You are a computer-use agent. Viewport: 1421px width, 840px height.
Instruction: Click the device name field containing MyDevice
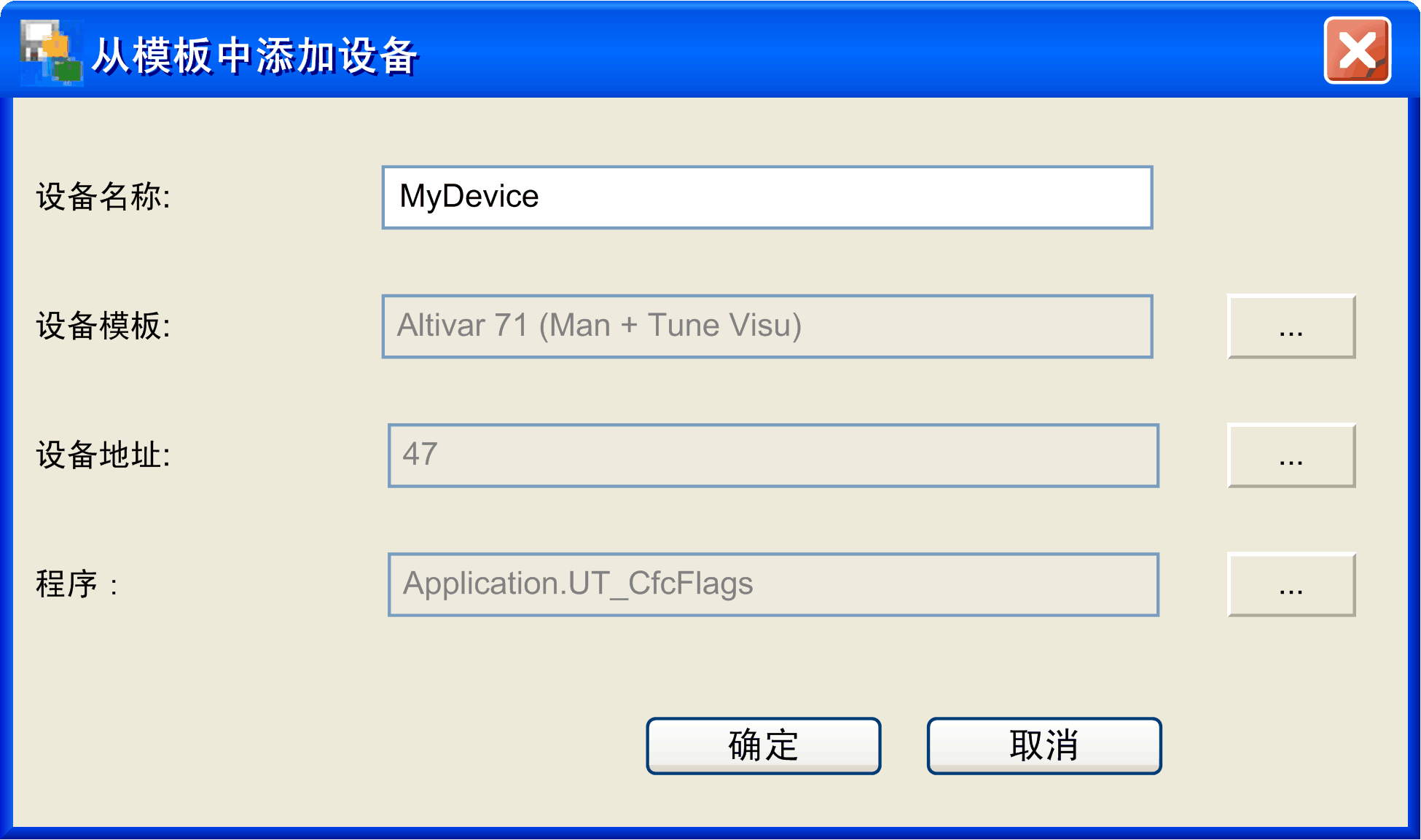tap(767, 197)
